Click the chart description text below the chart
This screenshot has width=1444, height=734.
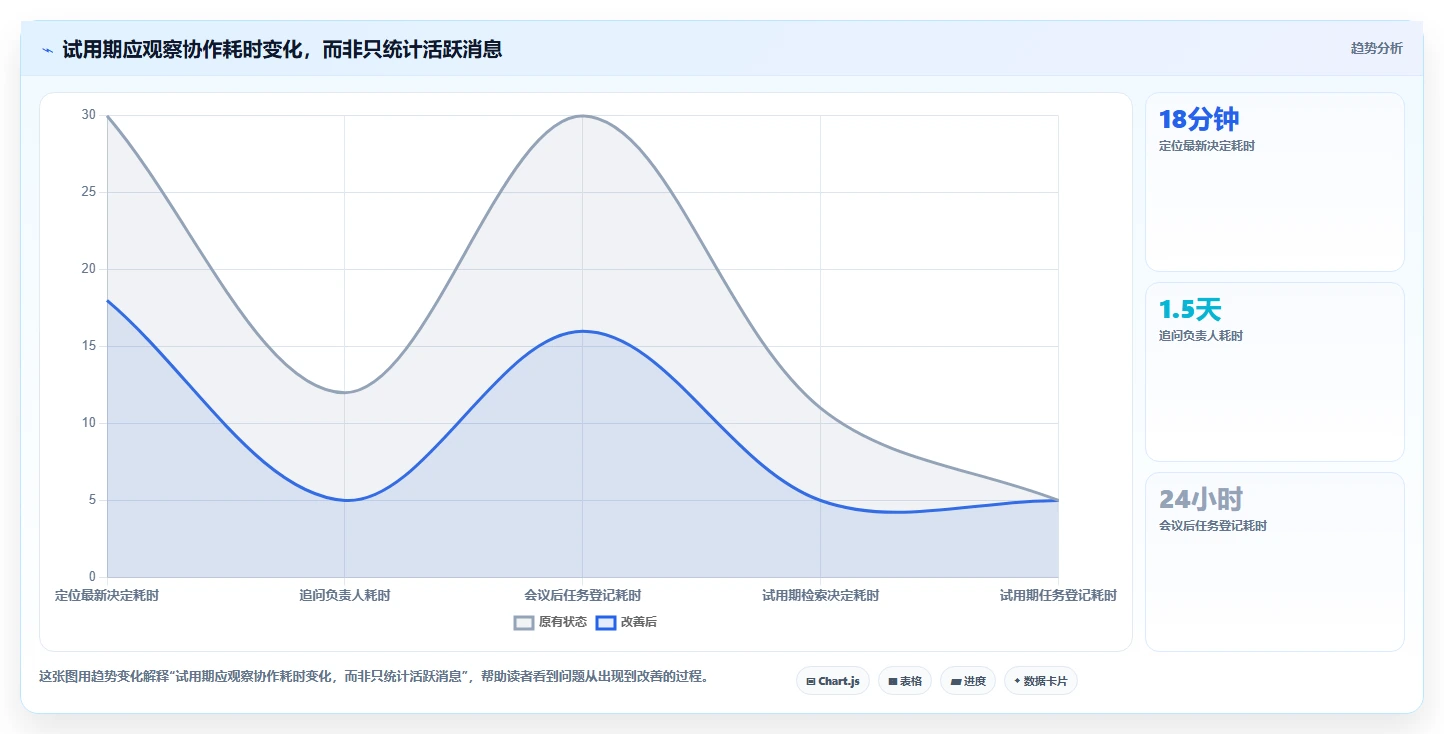click(374, 676)
